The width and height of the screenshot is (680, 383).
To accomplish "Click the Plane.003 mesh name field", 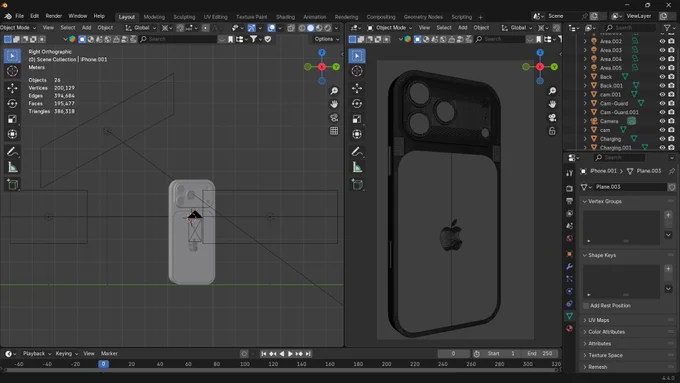I will [630, 187].
